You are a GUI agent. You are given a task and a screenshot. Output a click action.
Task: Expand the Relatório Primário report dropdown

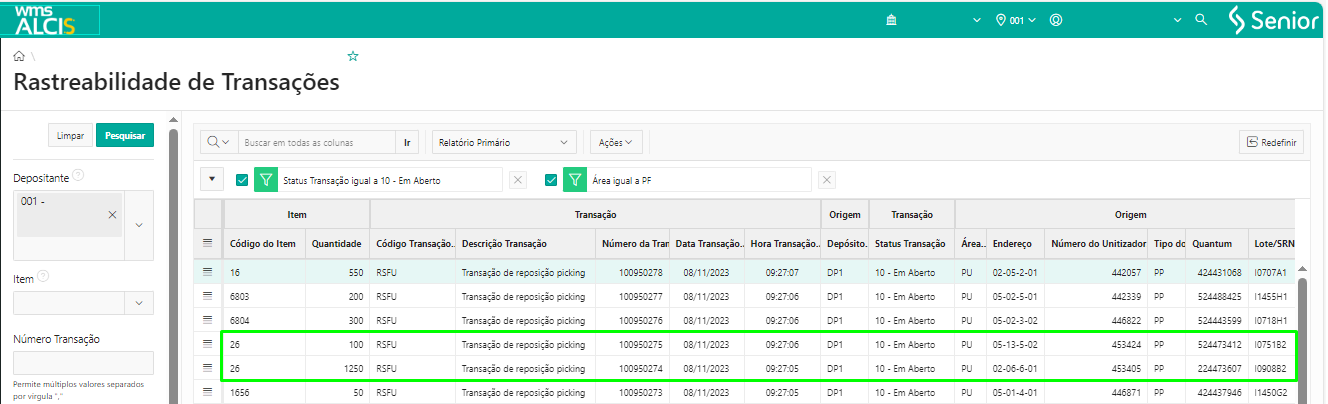pos(504,143)
